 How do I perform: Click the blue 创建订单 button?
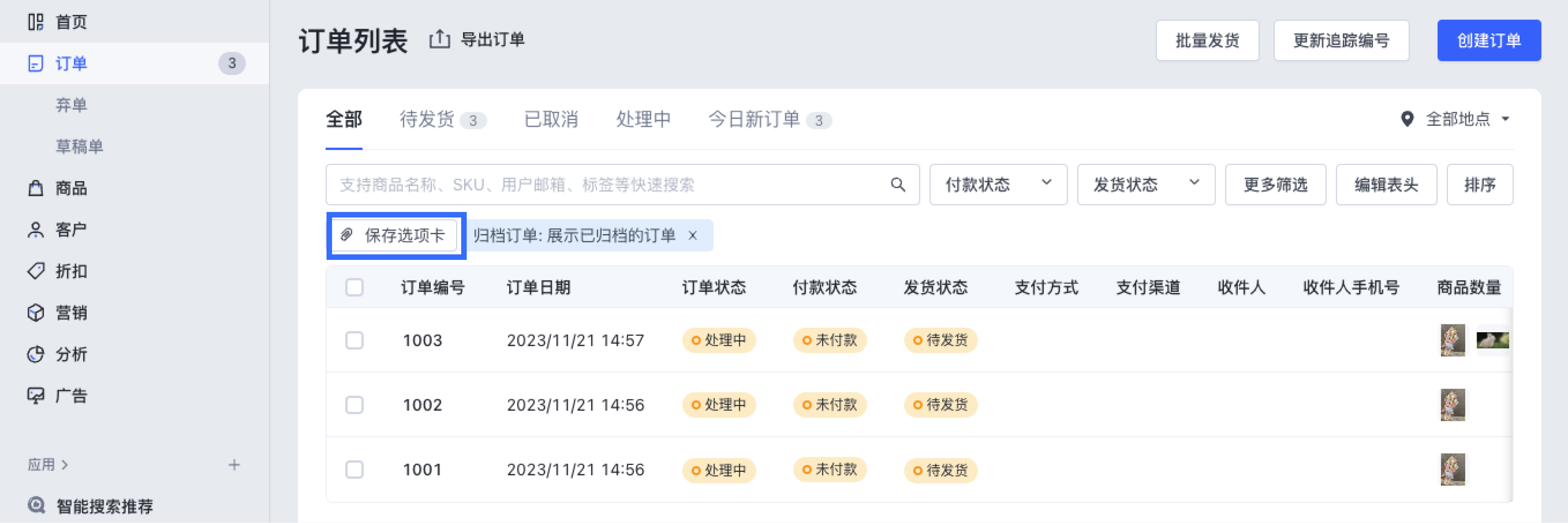coord(1488,41)
